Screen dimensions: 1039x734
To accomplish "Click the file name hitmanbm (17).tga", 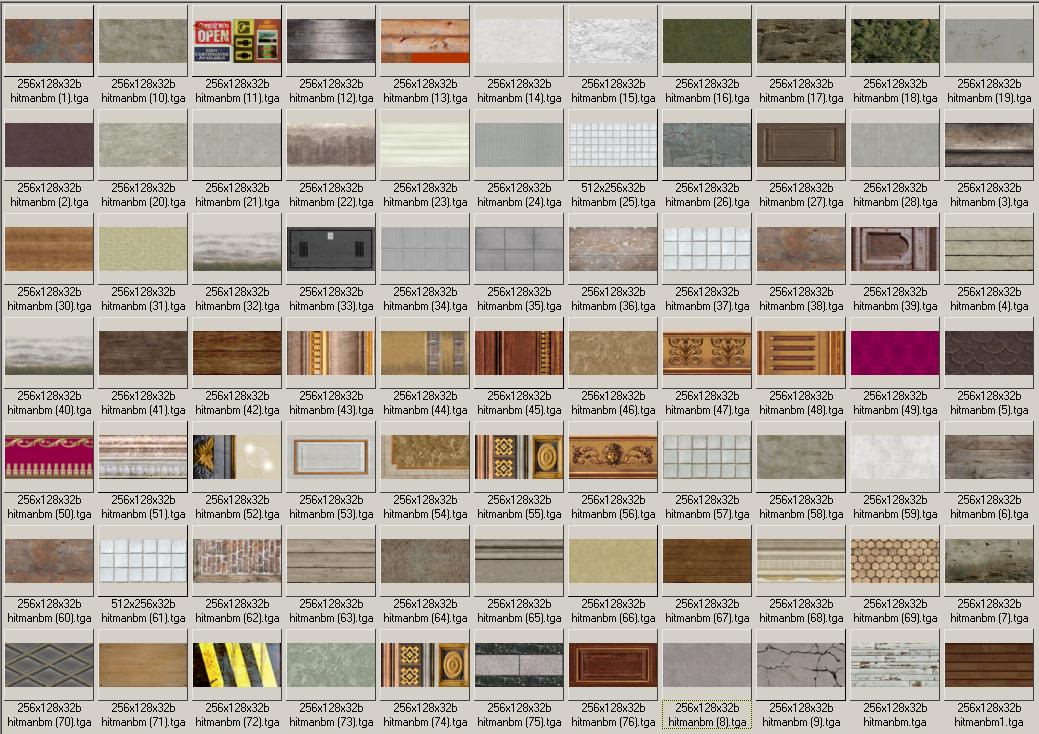I will pyautogui.click(x=801, y=98).
